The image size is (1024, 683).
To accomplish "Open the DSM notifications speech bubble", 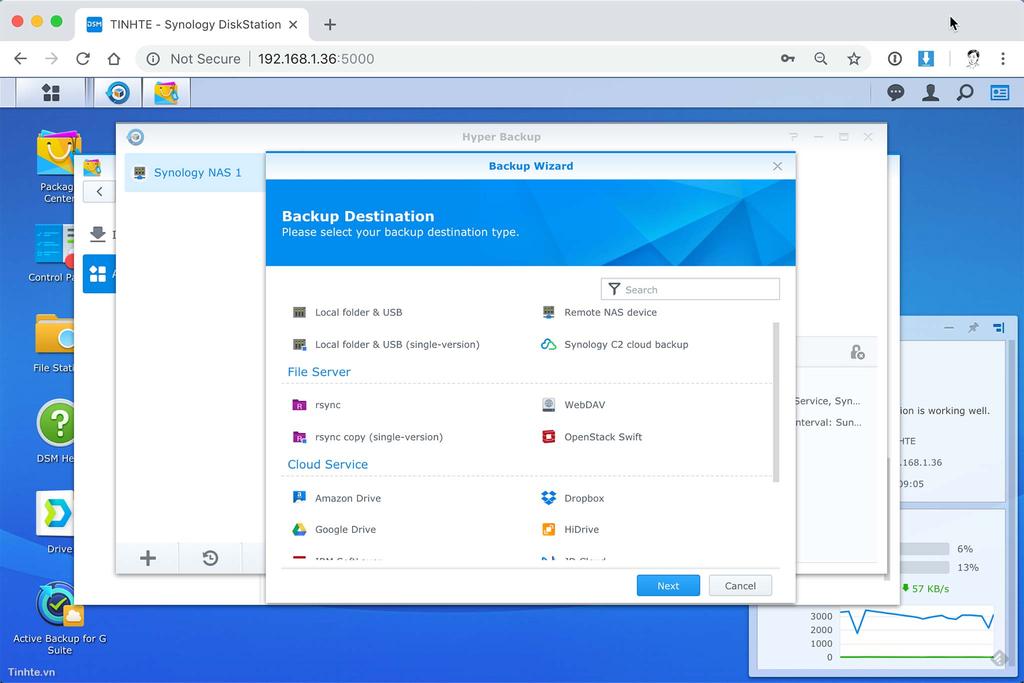I will (x=895, y=93).
